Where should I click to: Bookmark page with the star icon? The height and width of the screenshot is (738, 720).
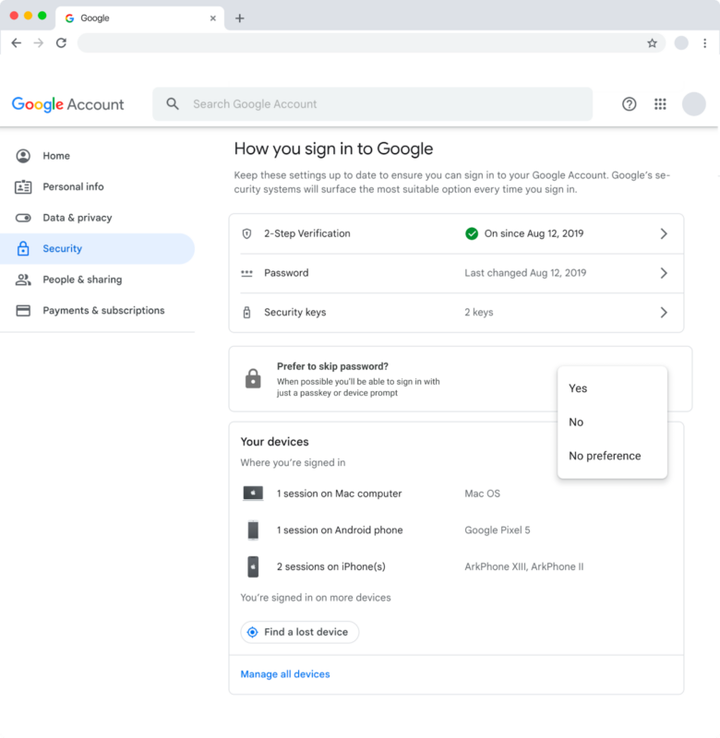pyautogui.click(x=652, y=43)
